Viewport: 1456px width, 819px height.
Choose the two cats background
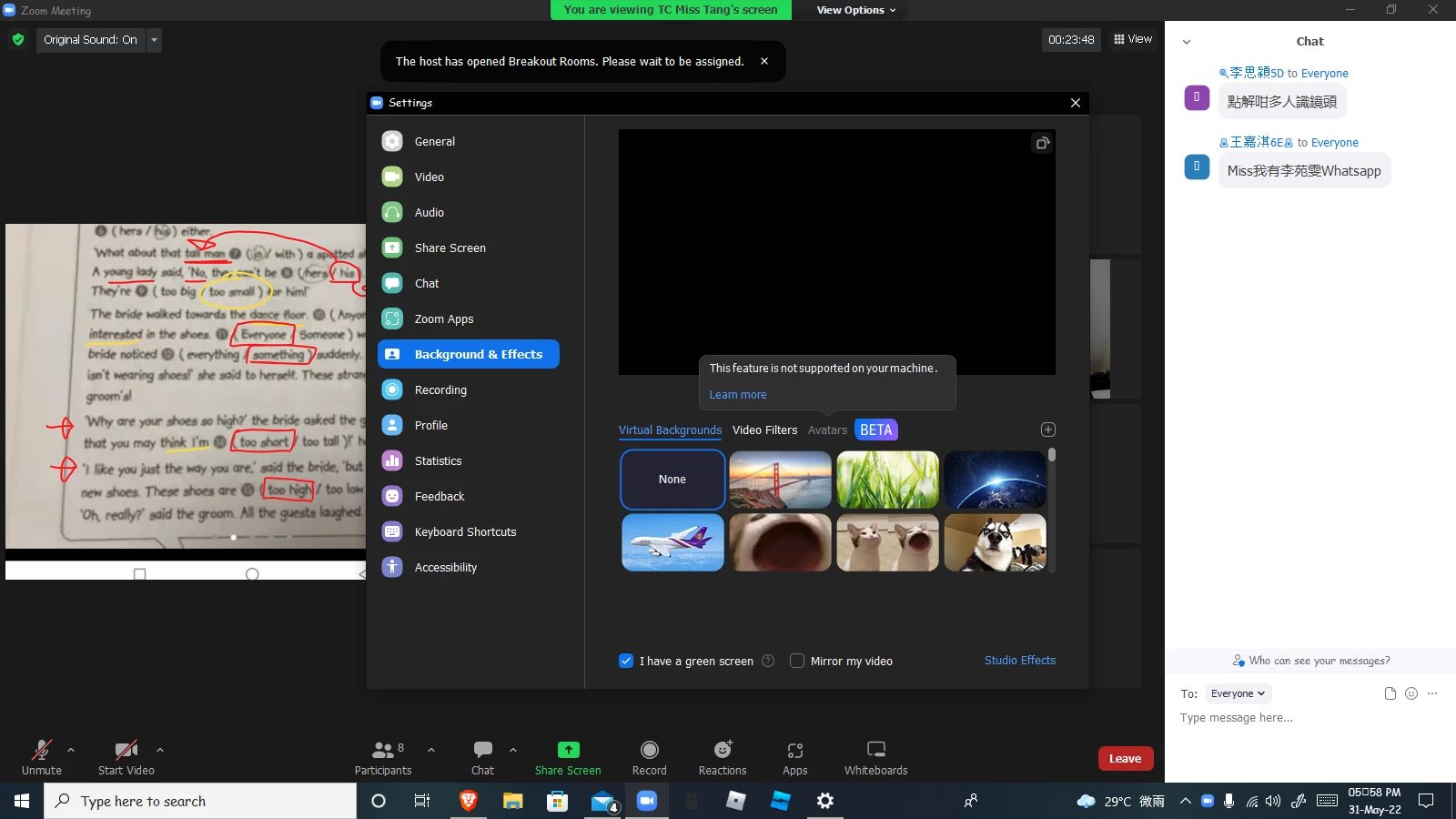click(x=887, y=542)
